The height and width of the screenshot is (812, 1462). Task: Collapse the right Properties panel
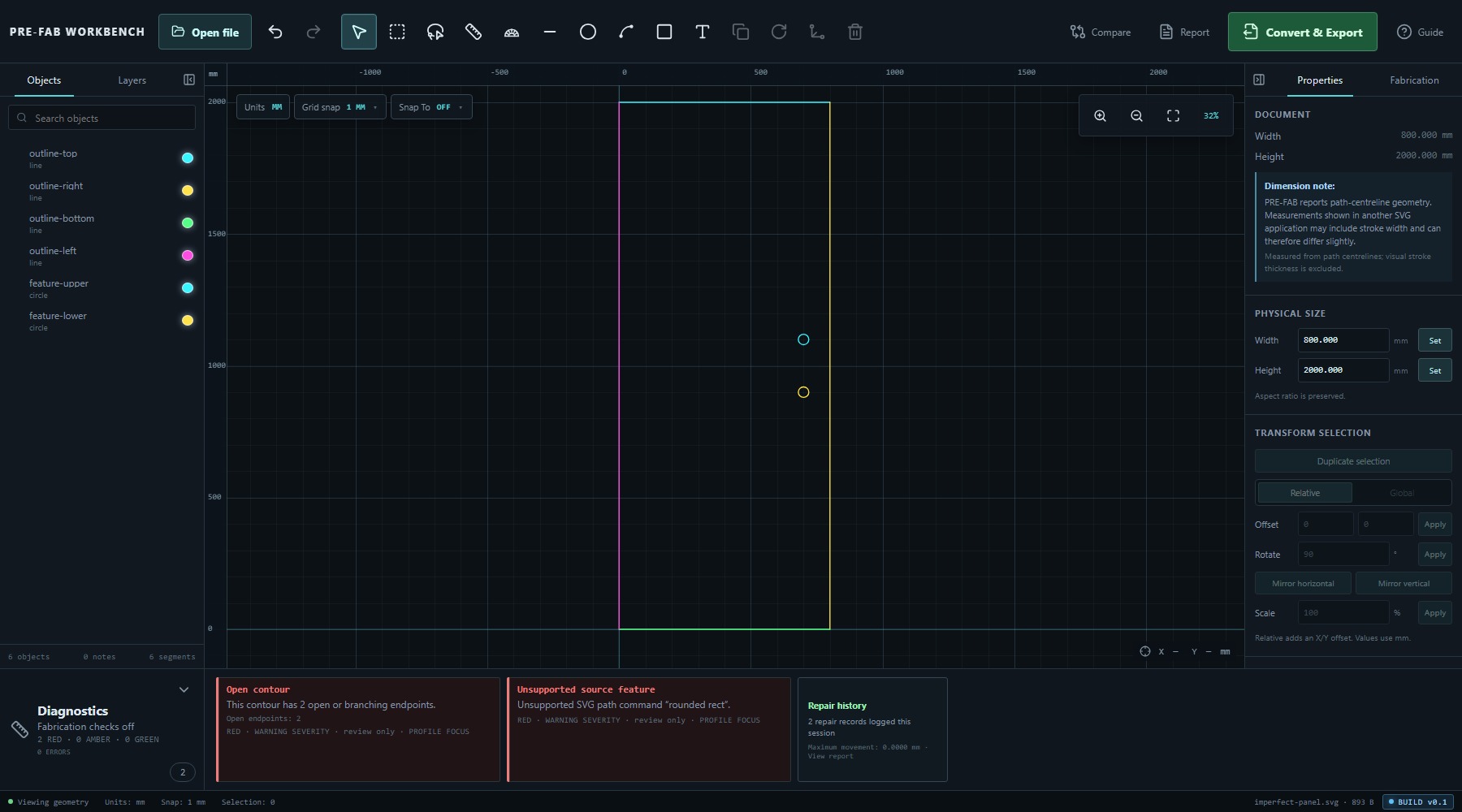(x=1259, y=80)
